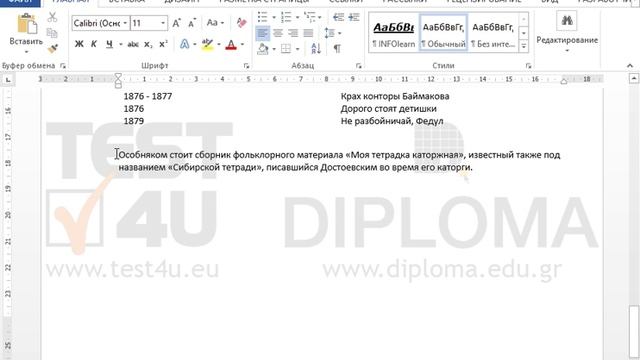The image size is (640, 360).
Task: Toggle underline formatting (Ч)
Action: click(109, 44)
